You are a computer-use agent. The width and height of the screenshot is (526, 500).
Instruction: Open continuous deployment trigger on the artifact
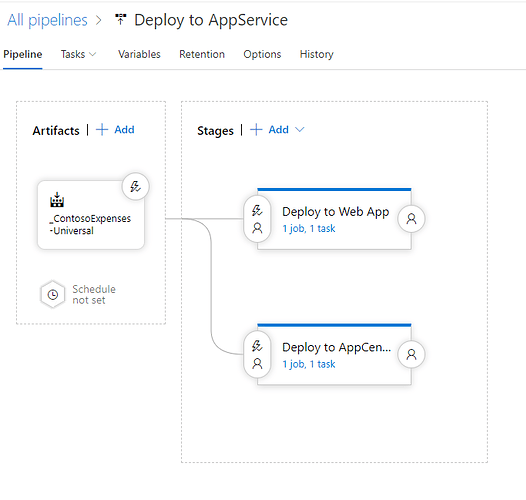136,187
